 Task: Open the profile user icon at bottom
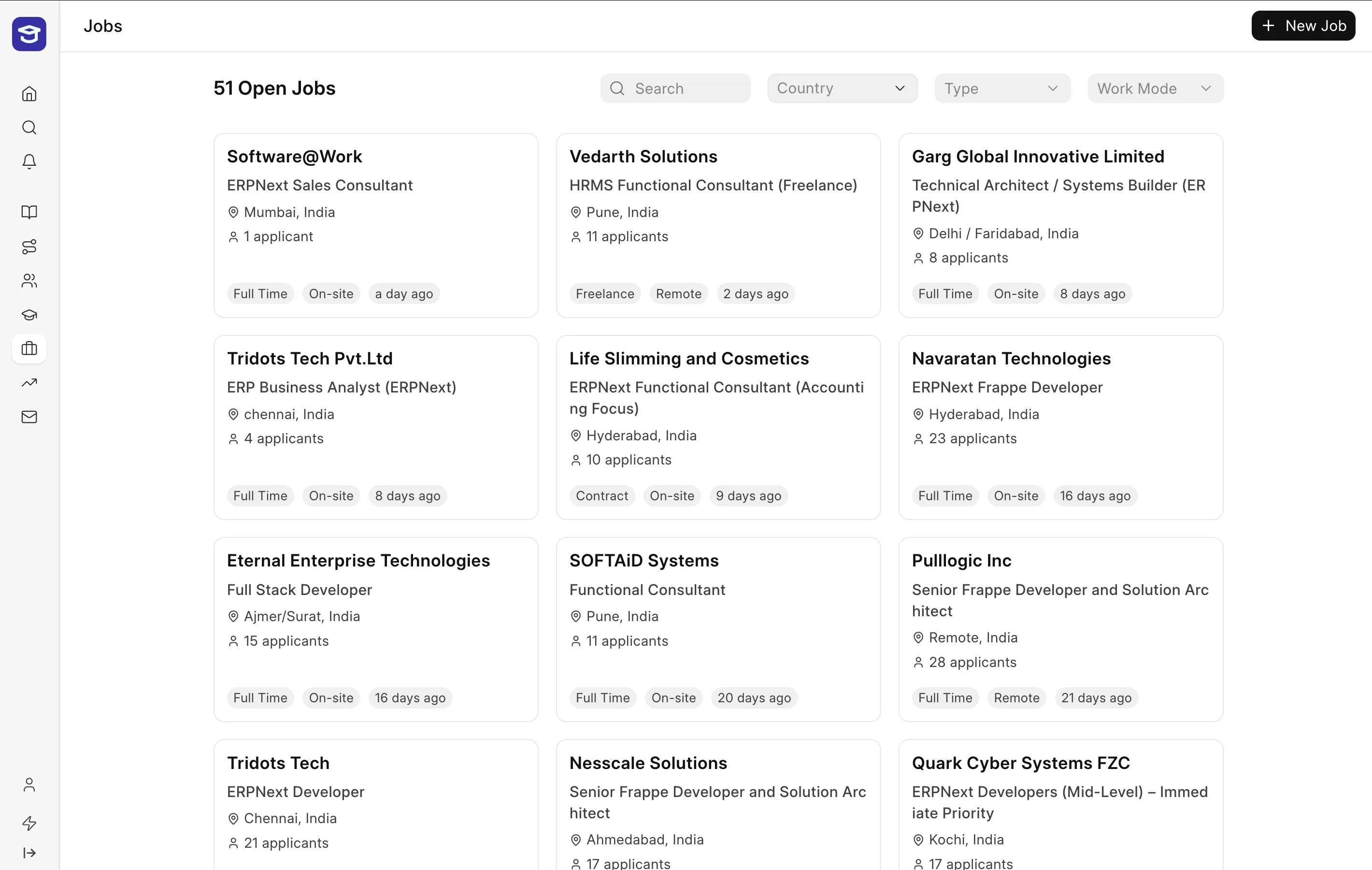29,785
